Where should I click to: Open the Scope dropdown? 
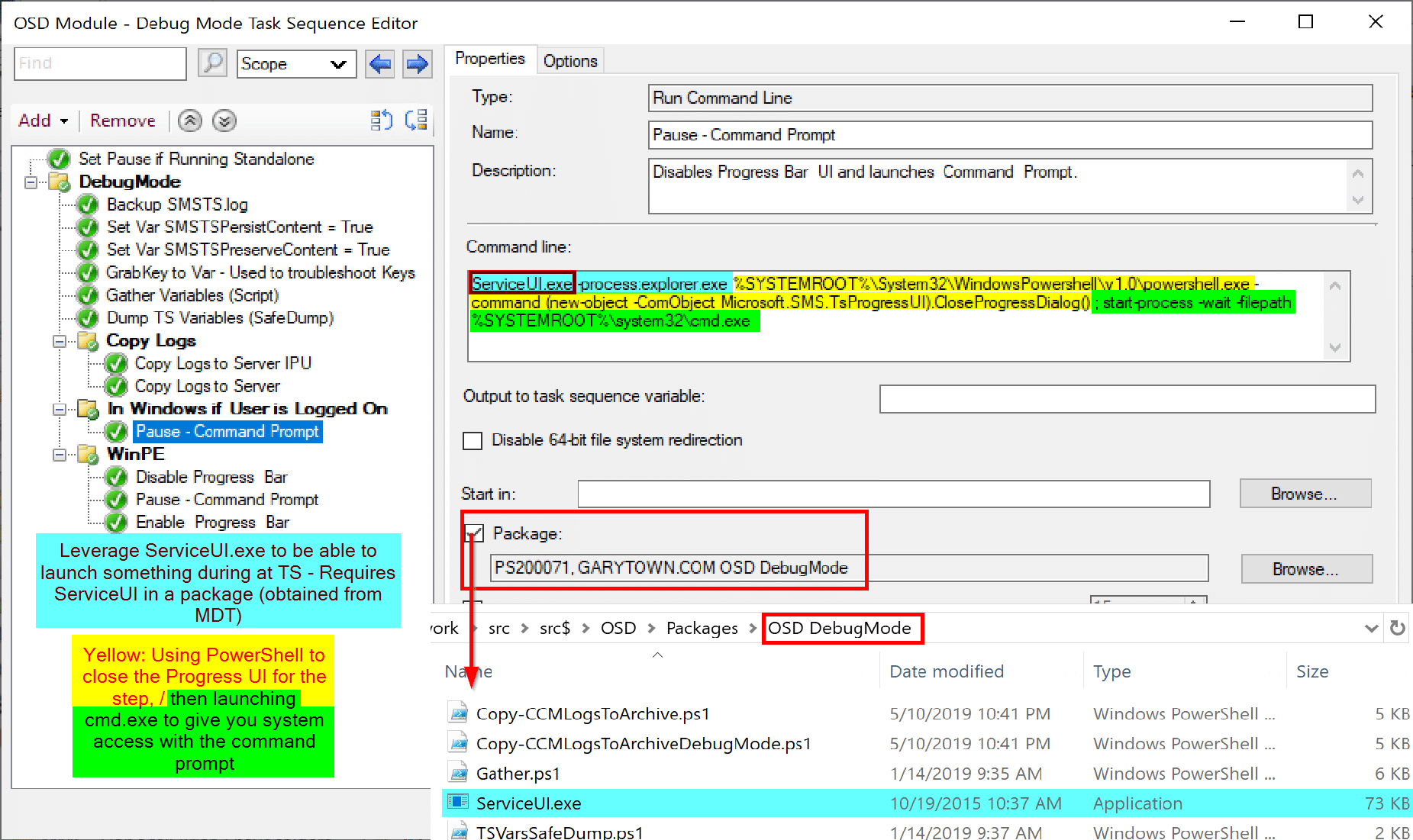(x=296, y=64)
